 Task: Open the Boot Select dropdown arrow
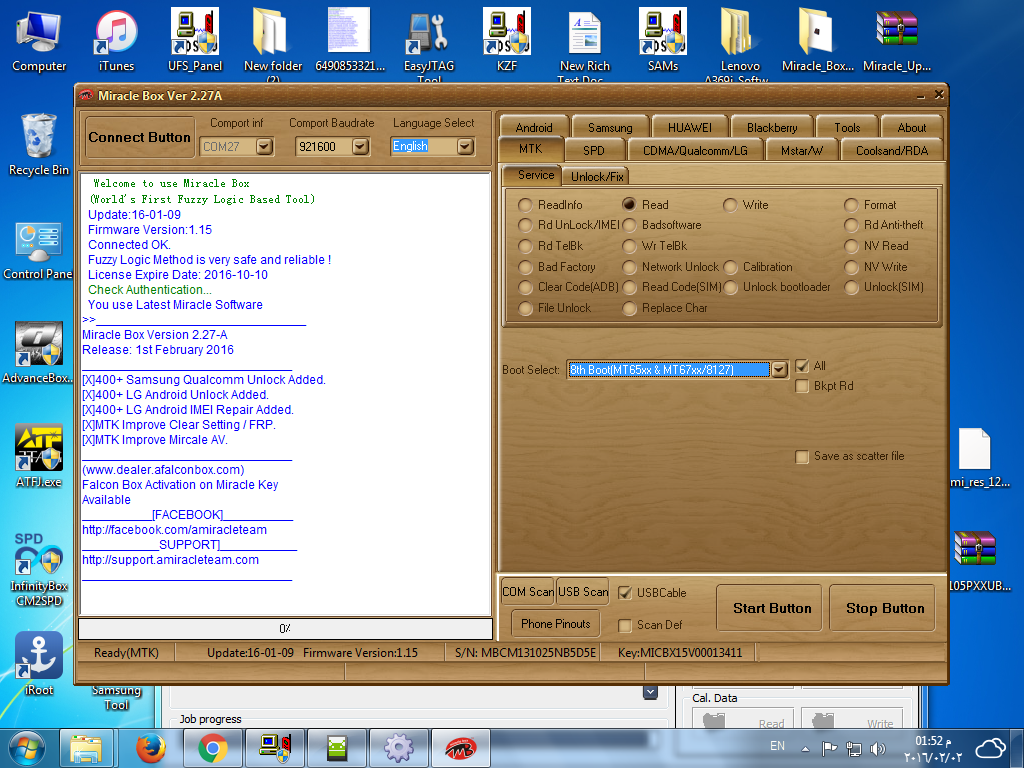click(x=779, y=370)
